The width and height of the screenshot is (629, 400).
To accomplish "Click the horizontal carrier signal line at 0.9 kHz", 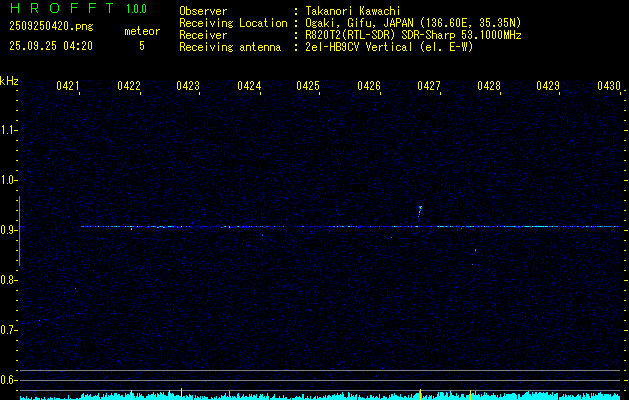I will click(x=351, y=227).
